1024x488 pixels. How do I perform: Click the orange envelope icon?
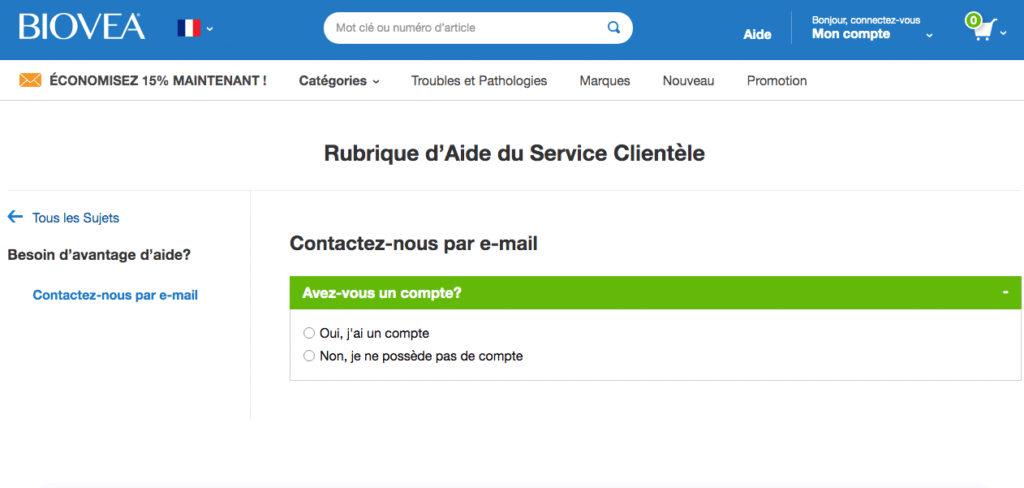(30, 81)
